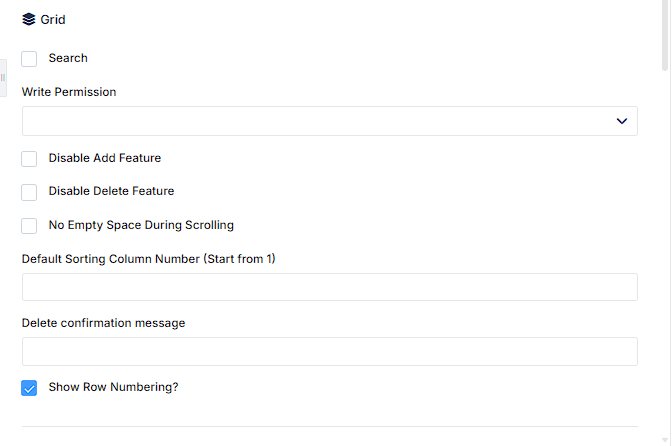
Task: Click the No Empty Space During Scrolling label
Action: coord(141,225)
